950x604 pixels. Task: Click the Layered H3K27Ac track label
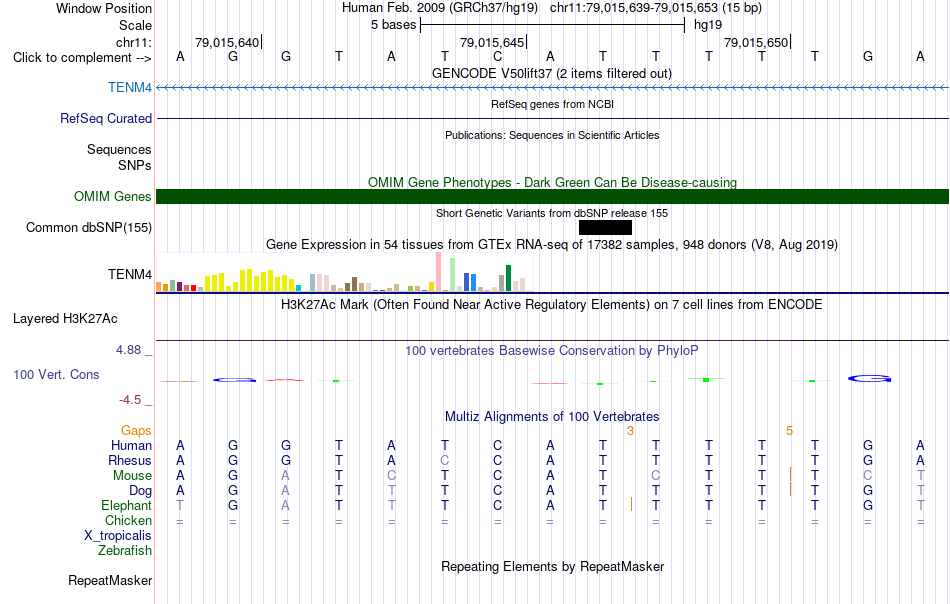(65, 319)
